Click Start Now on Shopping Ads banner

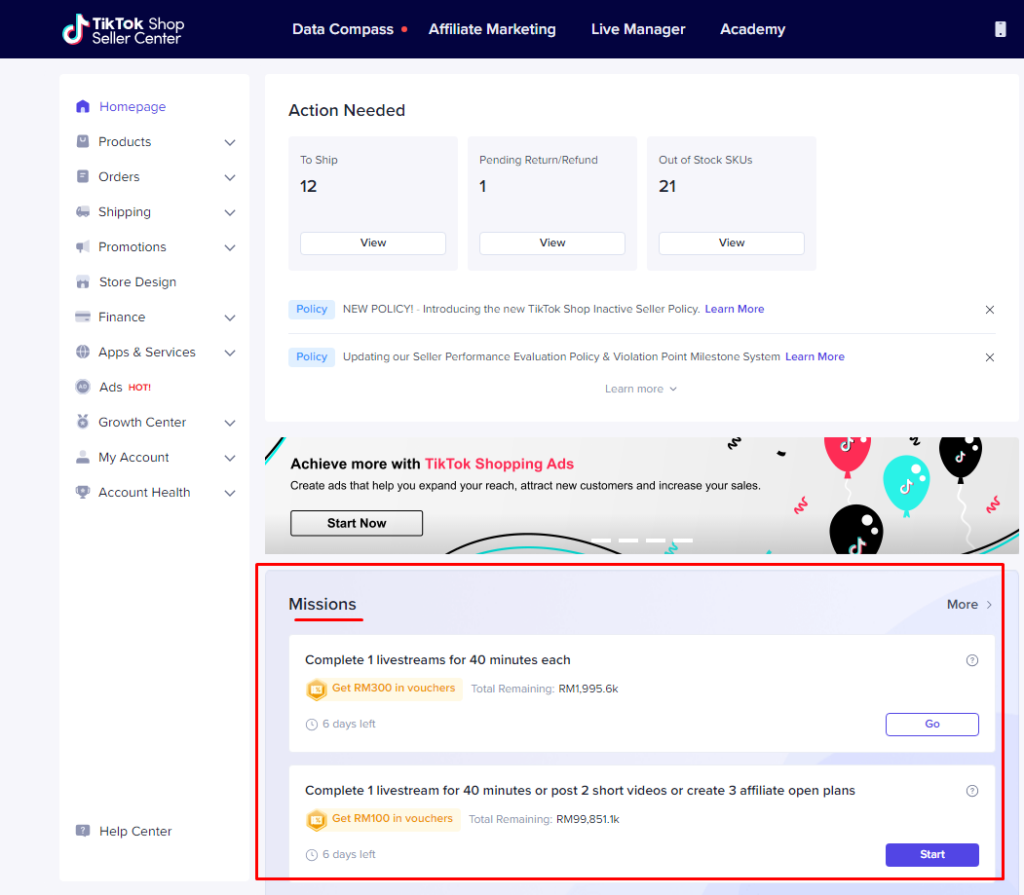[357, 523]
